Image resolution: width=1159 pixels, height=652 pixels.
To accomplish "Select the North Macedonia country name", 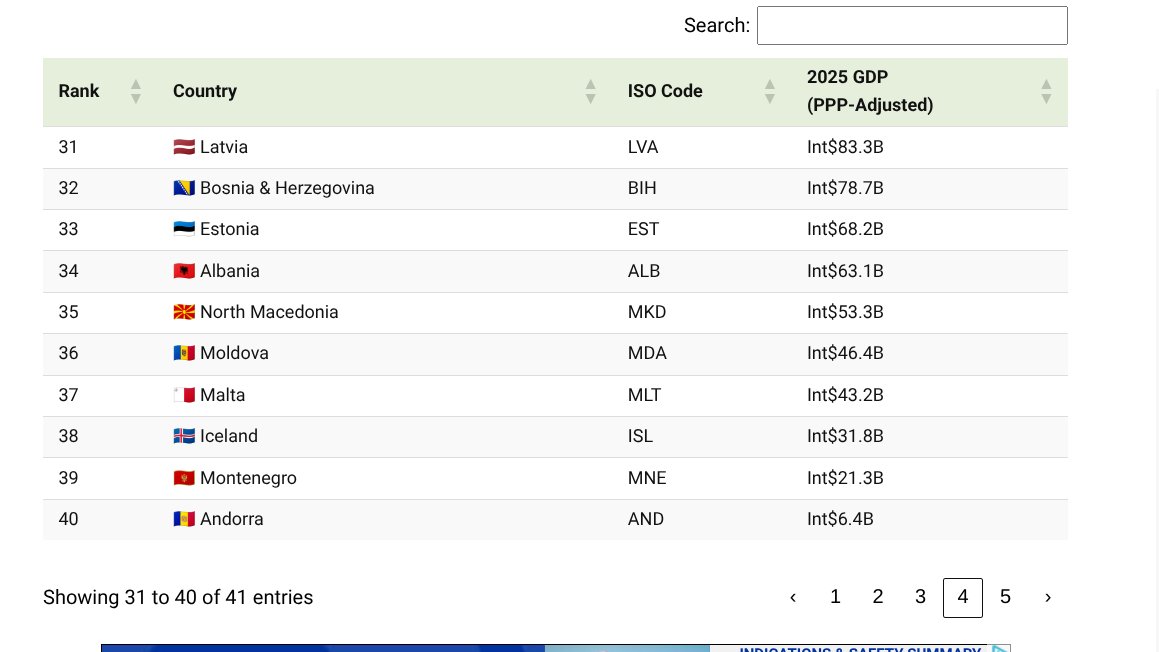I will (x=269, y=311).
